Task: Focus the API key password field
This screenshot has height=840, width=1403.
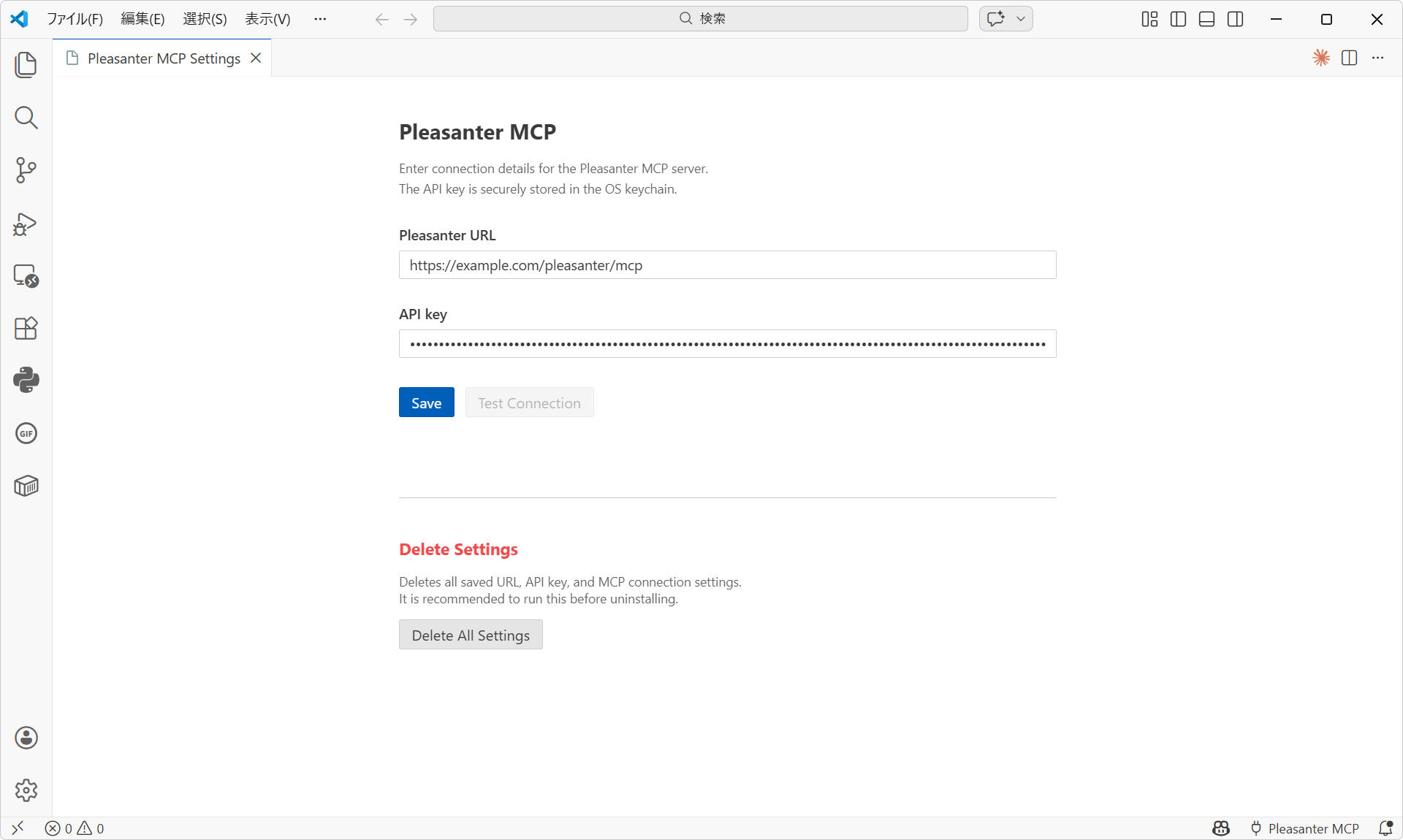Action: (x=727, y=344)
